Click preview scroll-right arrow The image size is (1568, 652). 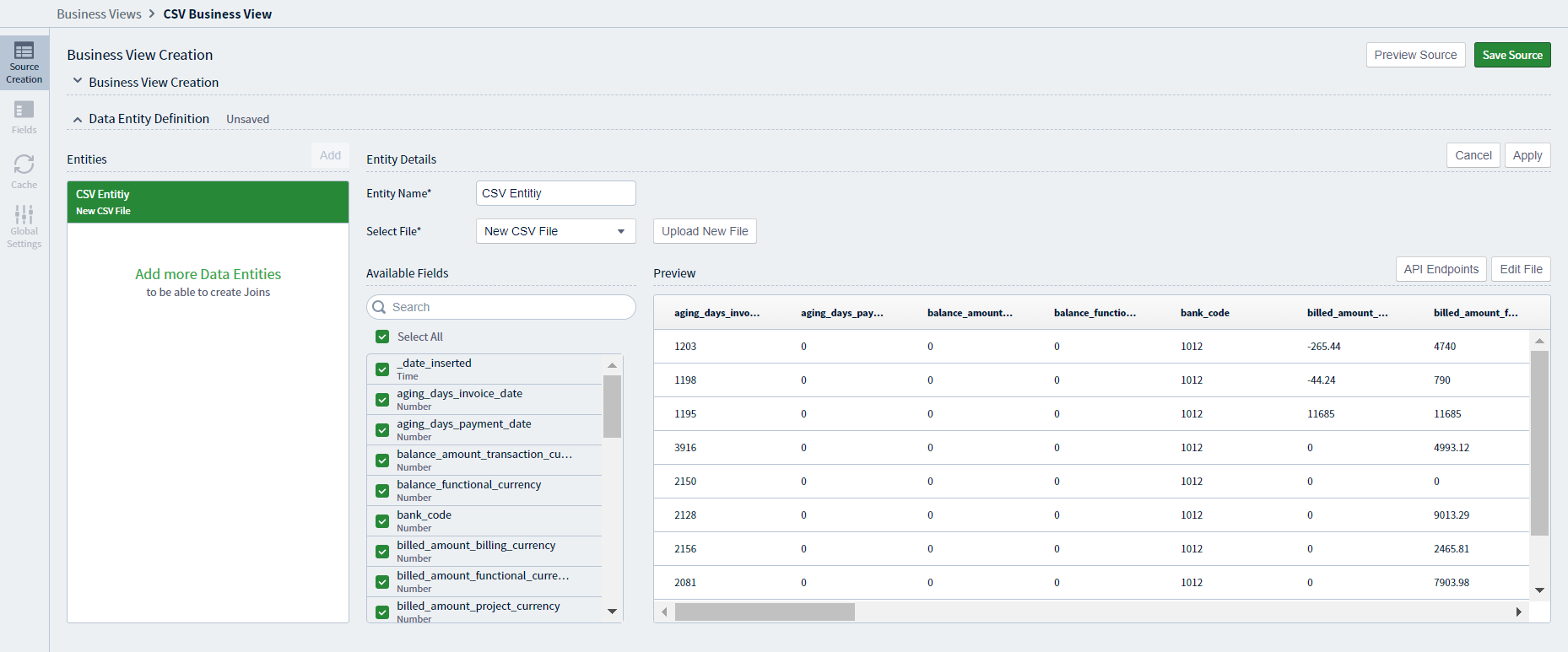coord(1519,612)
